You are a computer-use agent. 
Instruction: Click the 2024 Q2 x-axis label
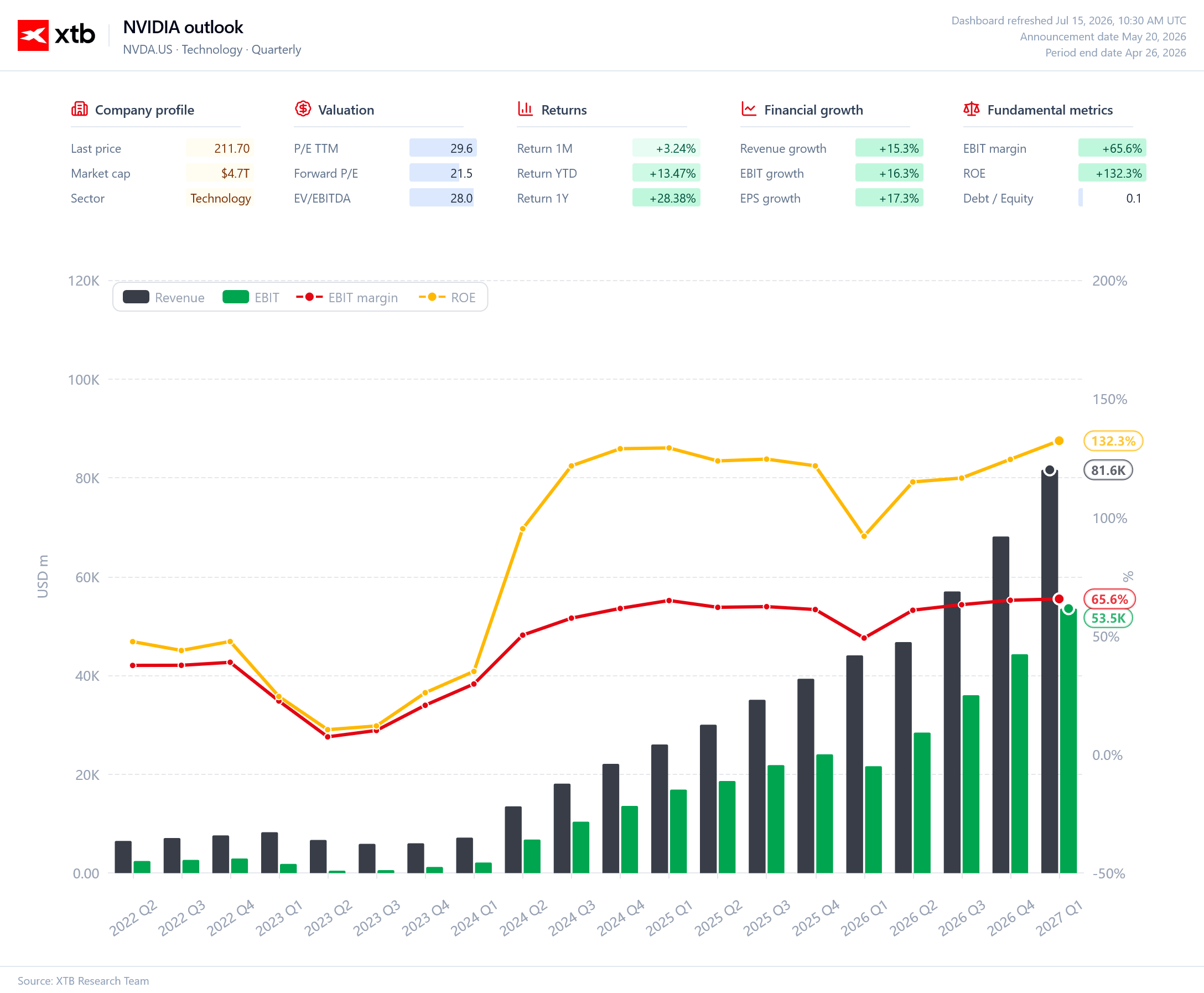(523, 918)
